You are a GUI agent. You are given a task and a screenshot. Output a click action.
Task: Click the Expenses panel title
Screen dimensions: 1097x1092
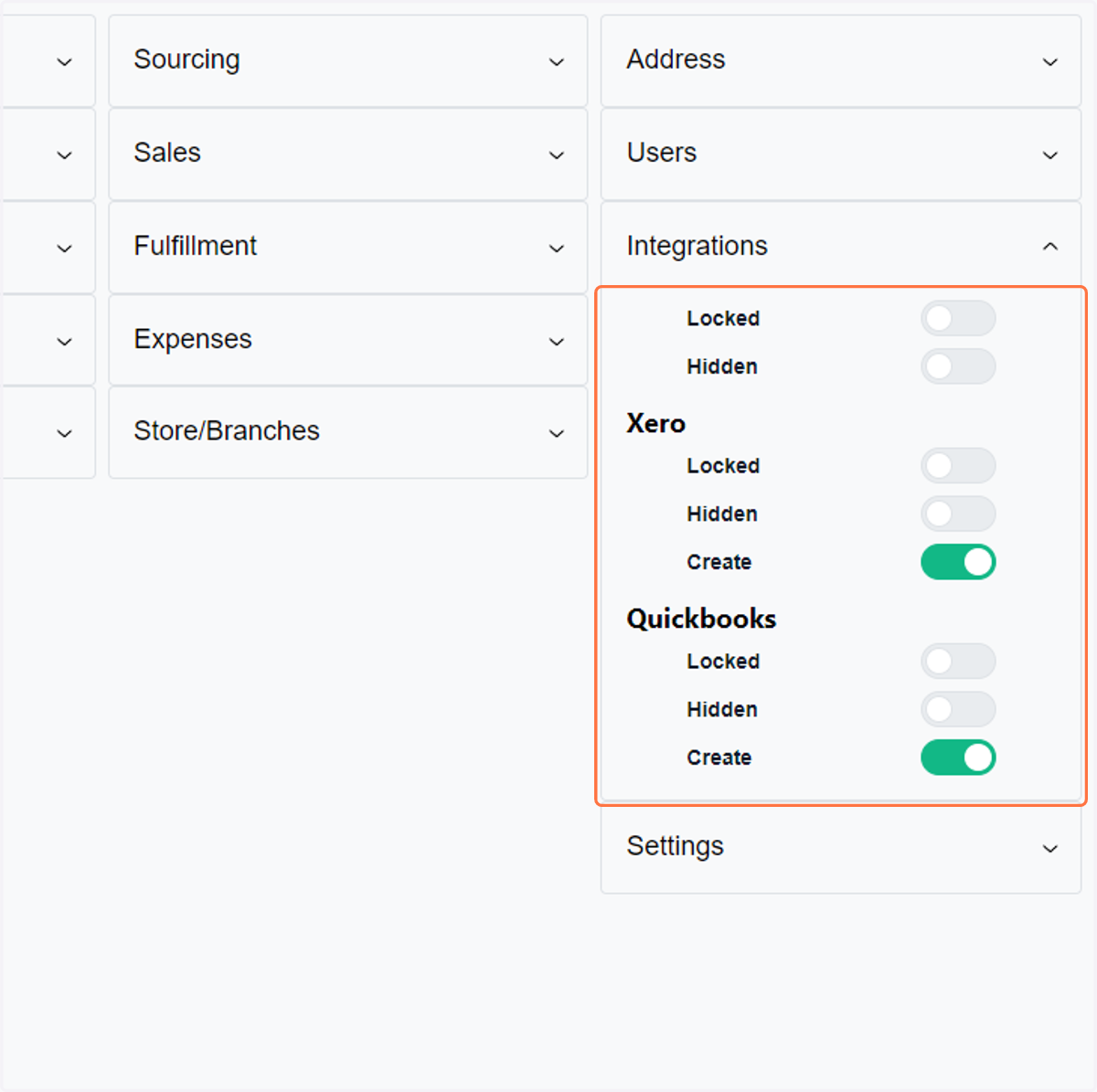pos(193,339)
